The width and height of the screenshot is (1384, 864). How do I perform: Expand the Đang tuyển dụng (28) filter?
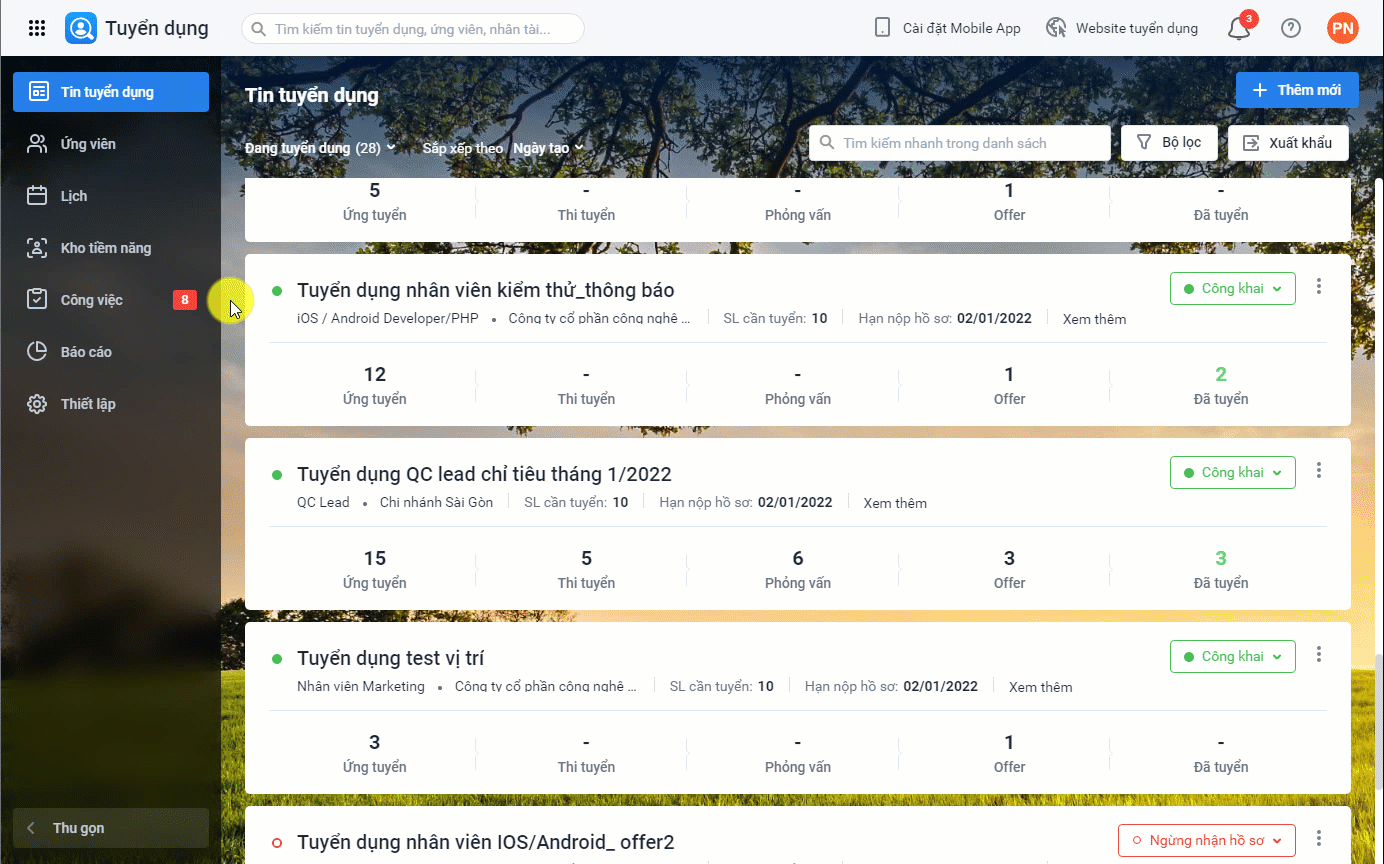[320, 148]
